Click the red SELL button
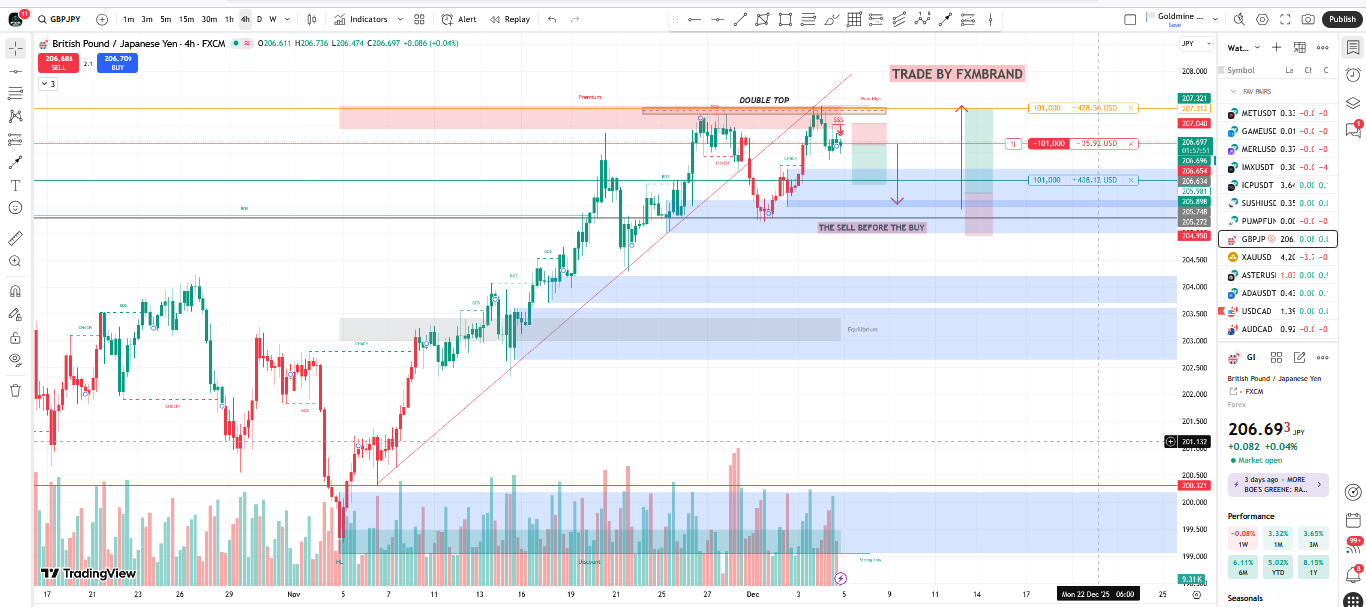The width and height of the screenshot is (1366, 607). click(x=56, y=62)
